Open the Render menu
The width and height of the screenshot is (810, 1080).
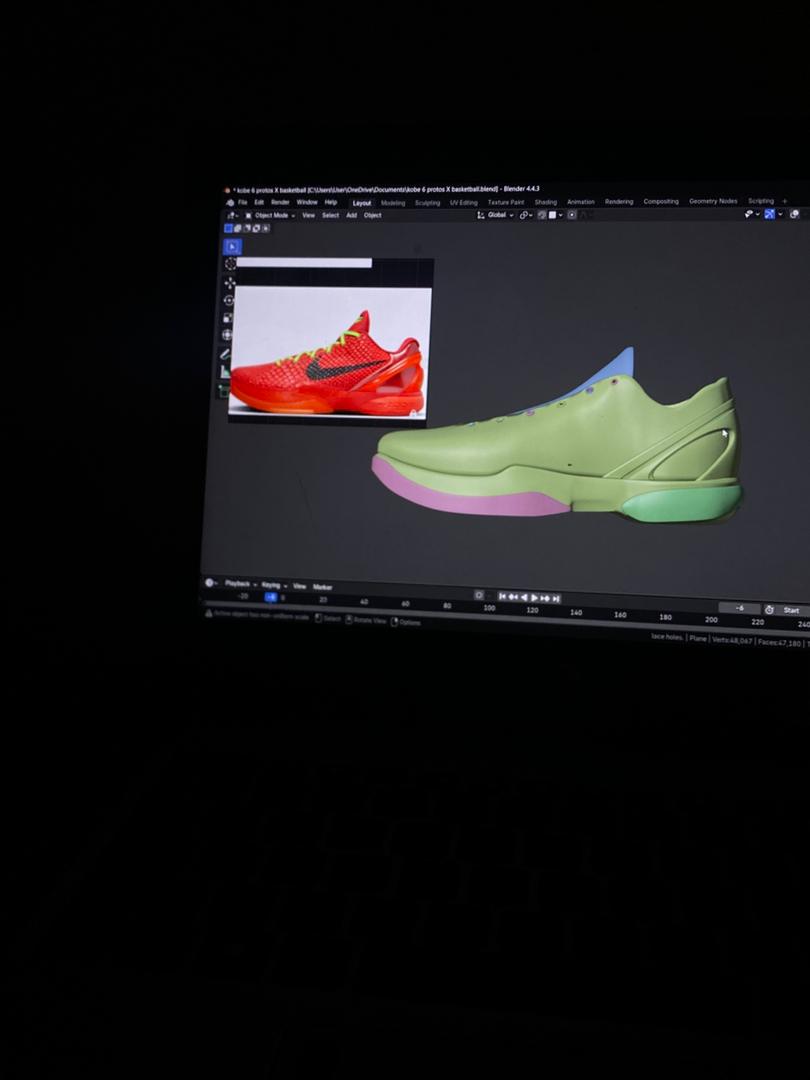tap(280, 202)
